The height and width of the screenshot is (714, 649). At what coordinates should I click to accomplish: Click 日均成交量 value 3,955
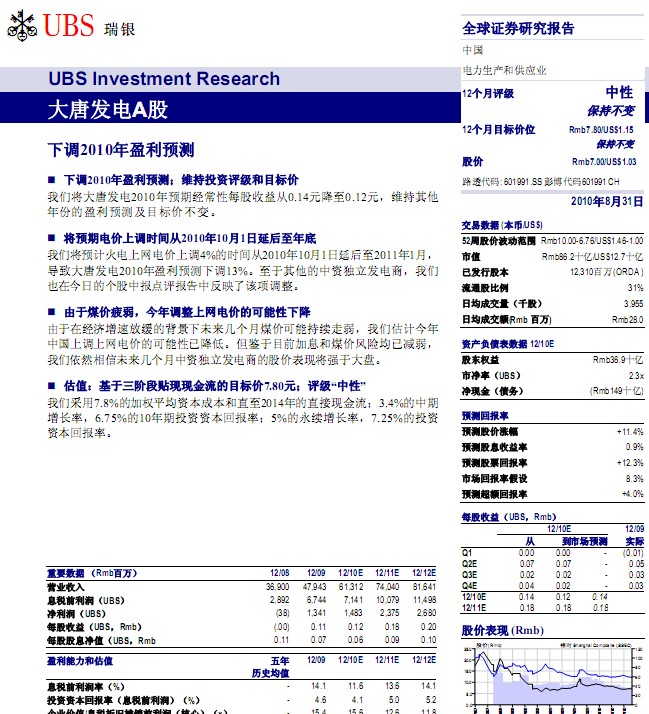coord(633,304)
